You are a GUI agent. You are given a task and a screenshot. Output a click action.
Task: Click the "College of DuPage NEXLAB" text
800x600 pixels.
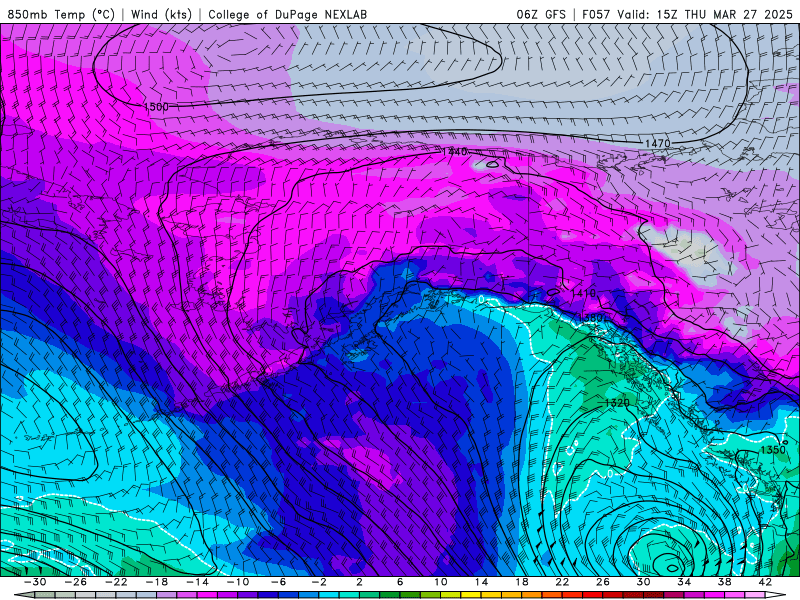[287, 14]
